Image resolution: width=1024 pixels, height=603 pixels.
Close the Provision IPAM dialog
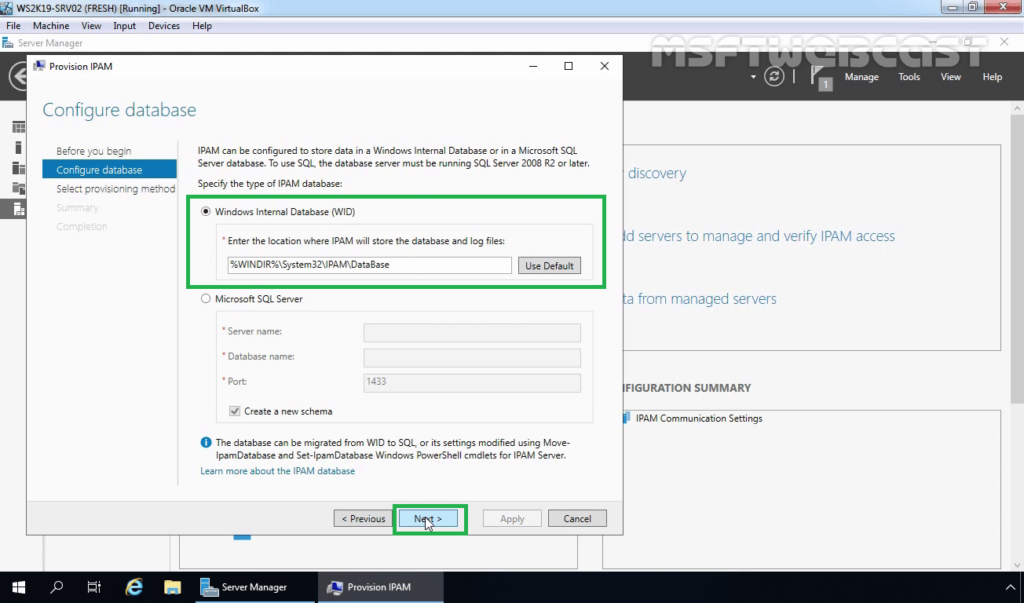coord(604,66)
